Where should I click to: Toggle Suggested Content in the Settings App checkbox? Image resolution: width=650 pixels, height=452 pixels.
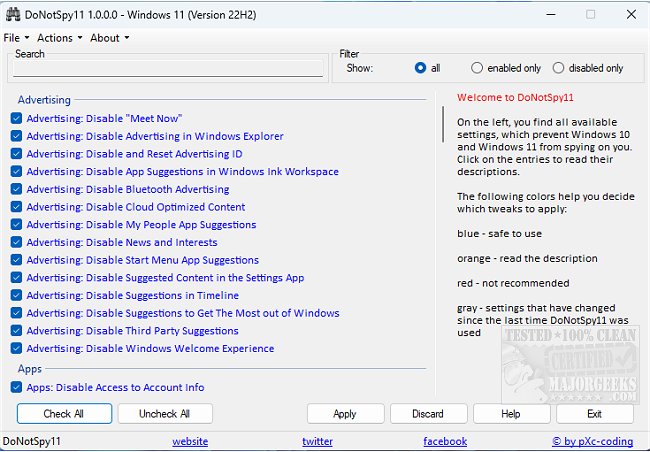point(17,278)
